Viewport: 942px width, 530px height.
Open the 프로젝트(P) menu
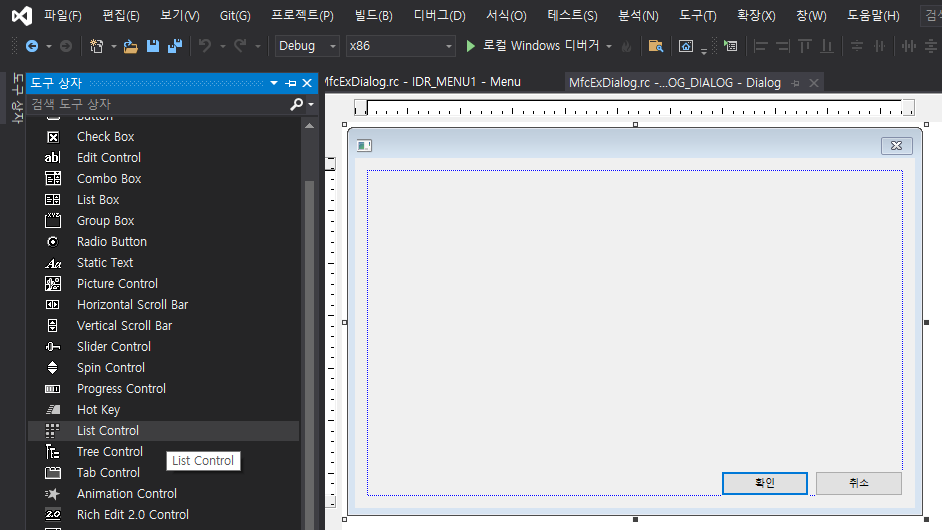click(302, 16)
